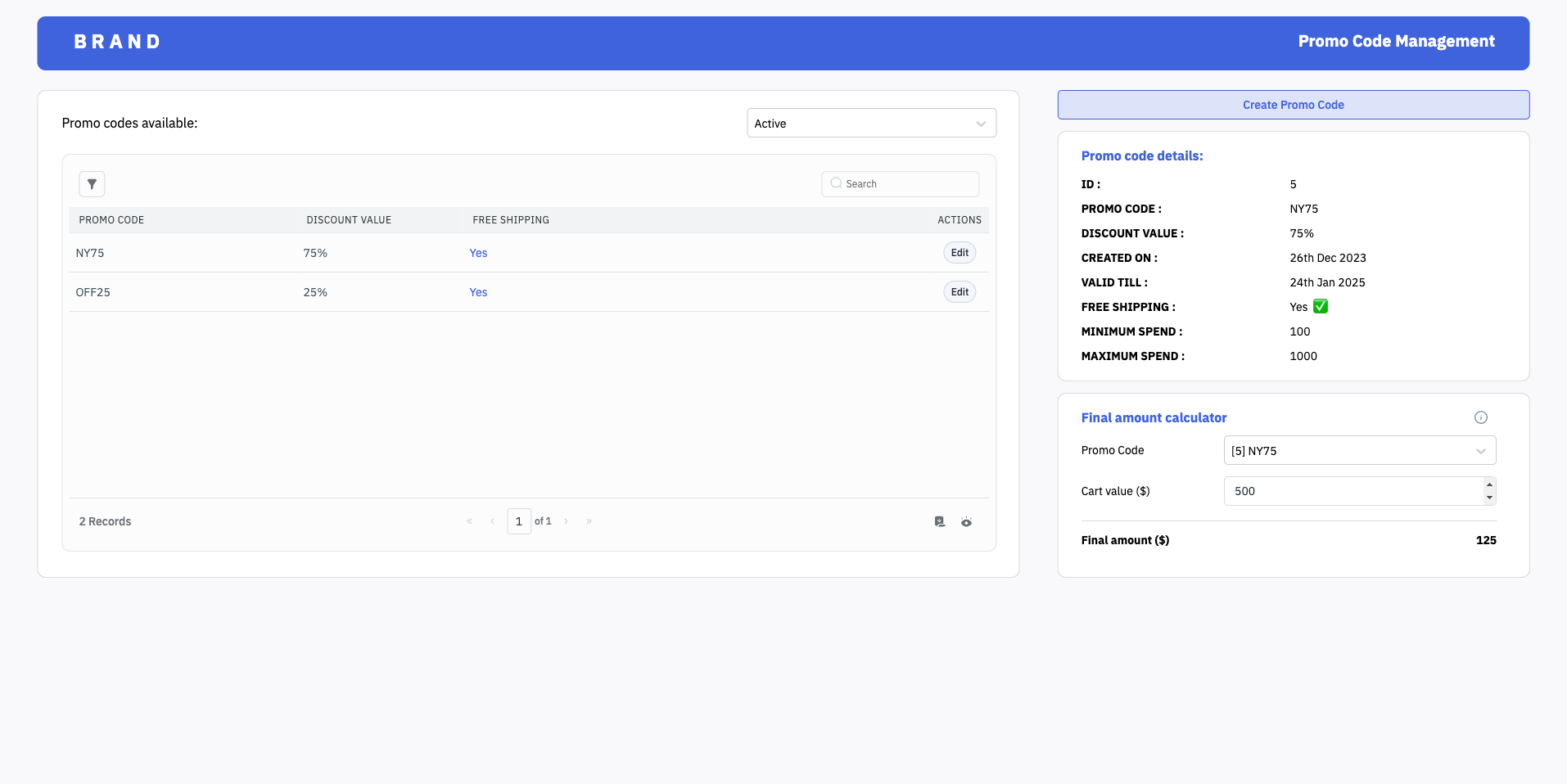Go to first page arrow
This screenshot has width=1567, height=784.
click(x=469, y=521)
